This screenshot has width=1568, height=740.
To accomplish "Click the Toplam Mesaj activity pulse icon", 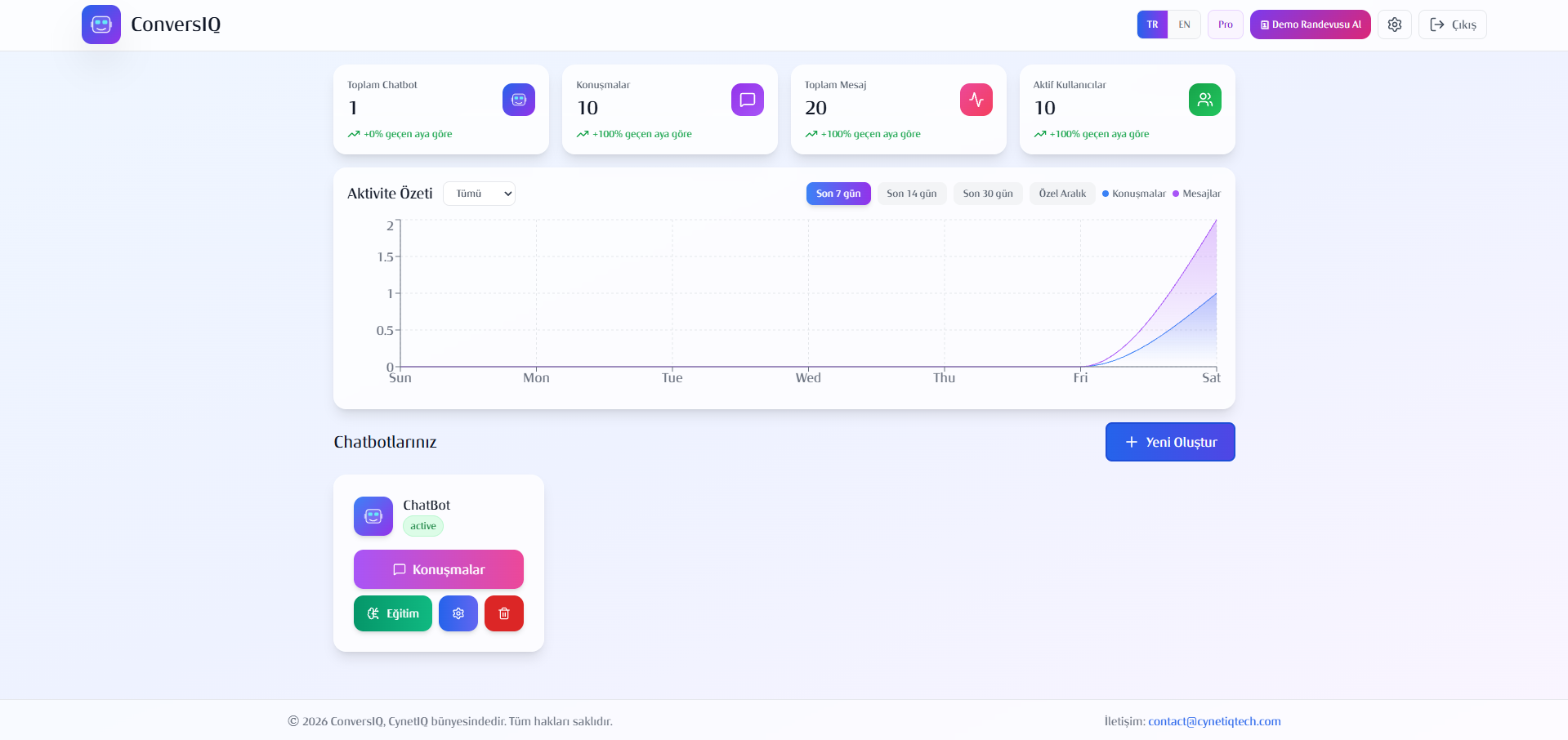I will [x=976, y=100].
